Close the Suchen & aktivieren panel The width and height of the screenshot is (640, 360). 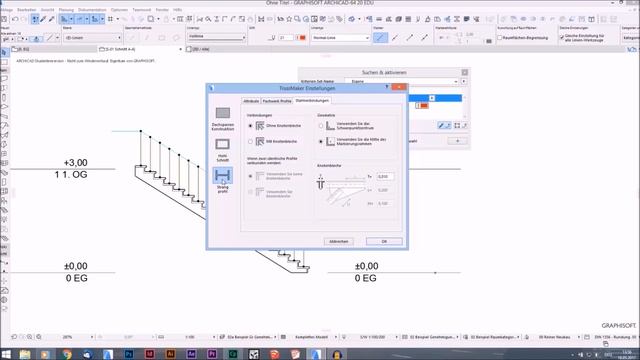(464, 72)
